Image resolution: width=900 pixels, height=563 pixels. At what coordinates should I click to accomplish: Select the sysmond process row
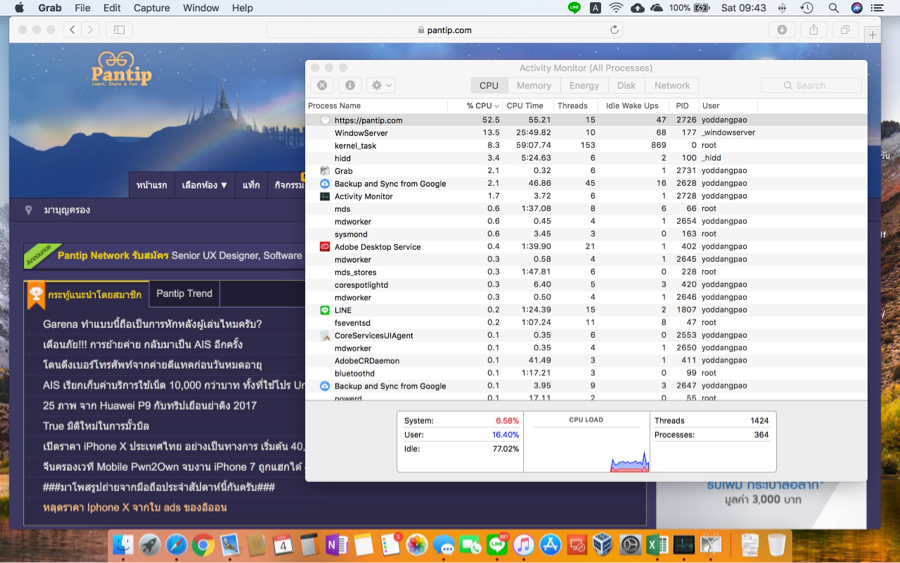point(586,234)
